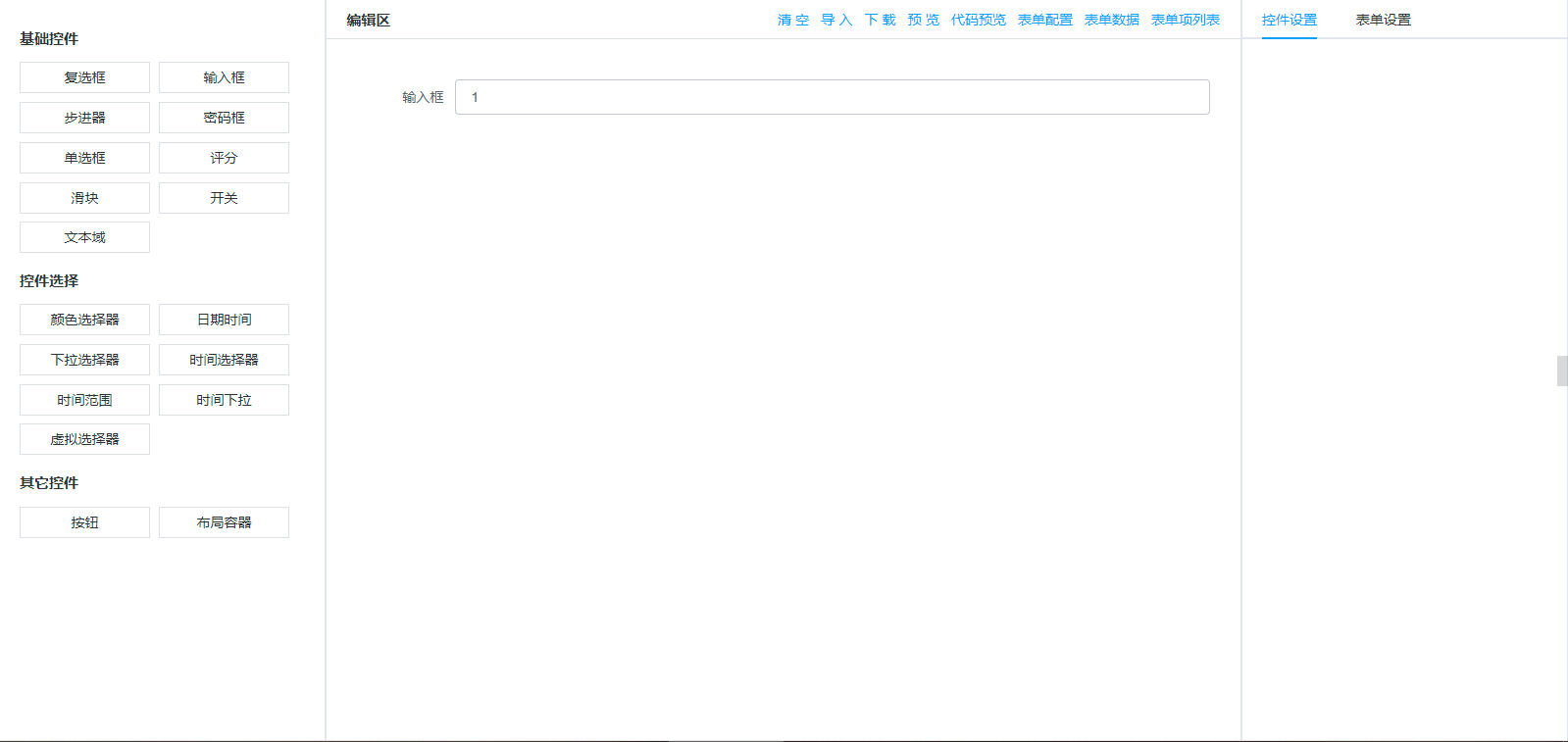This screenshot has height=742, width=1568.
Task: Add the 单选框 radio control
Action: coord(84,158)
